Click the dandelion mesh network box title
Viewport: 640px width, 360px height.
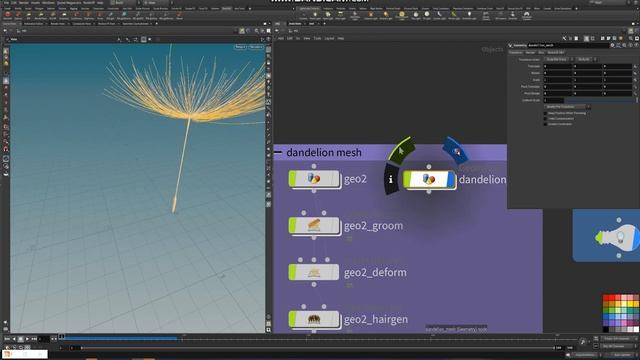(324, 152)
